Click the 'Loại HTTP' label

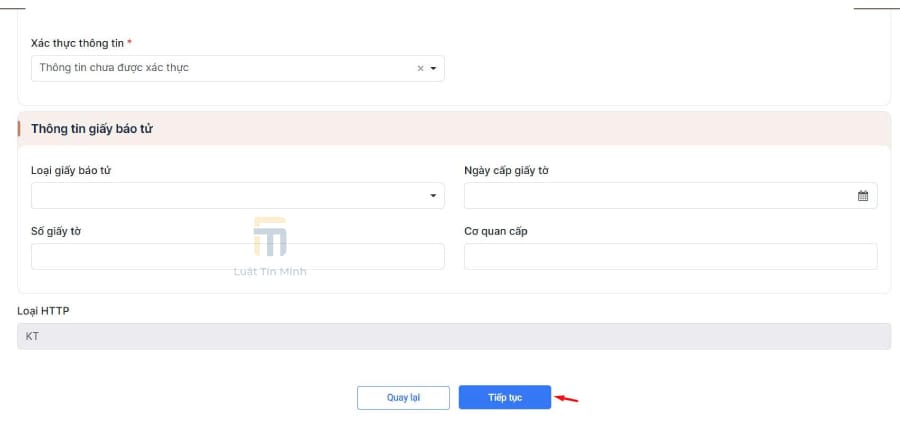(x=43, y=311)
